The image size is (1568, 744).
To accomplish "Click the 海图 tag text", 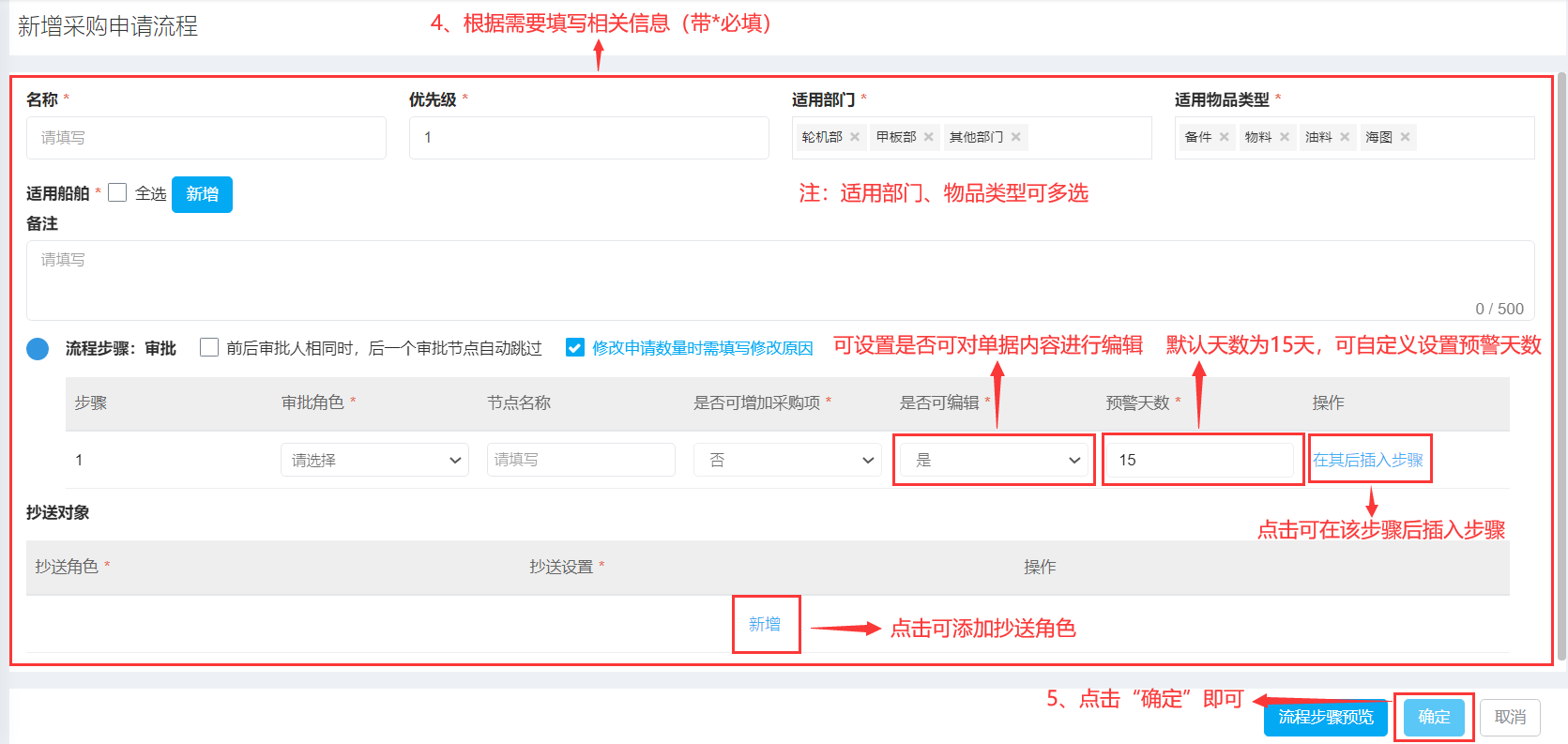I will click(1378, 137).
